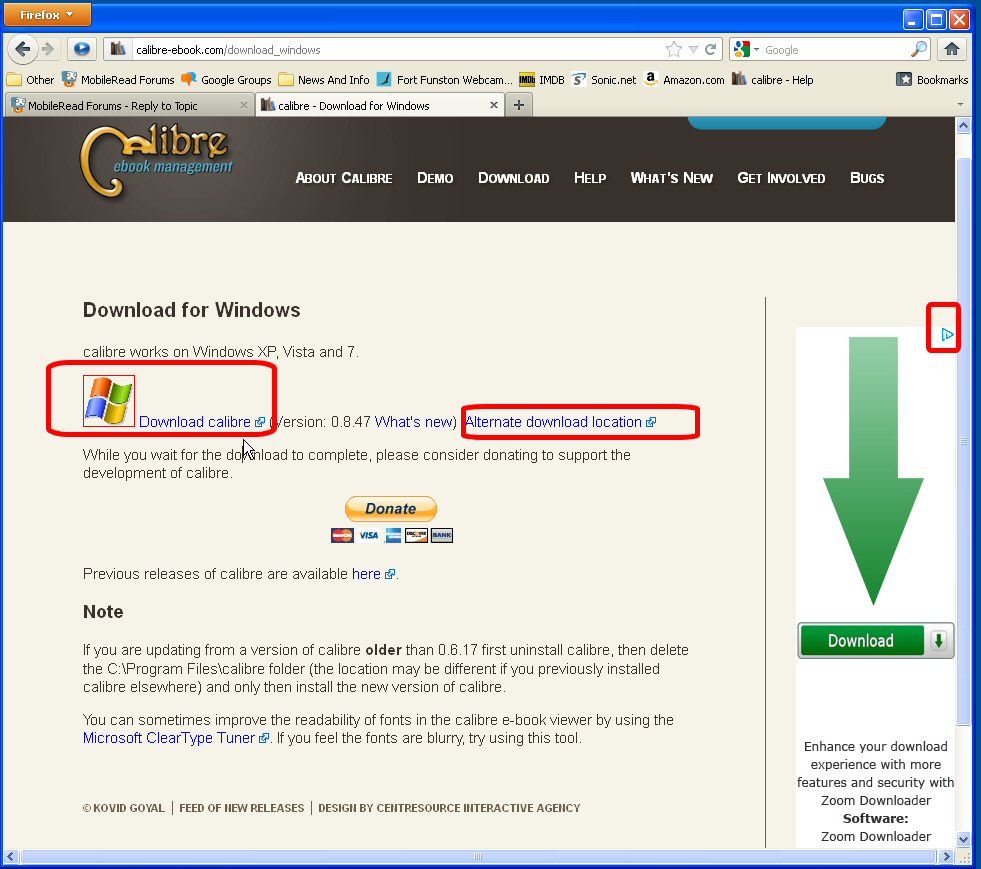Viewport: 981px width, 869px height.
Task: Click the calibre site icon in address bar
Action: (118, 49)
